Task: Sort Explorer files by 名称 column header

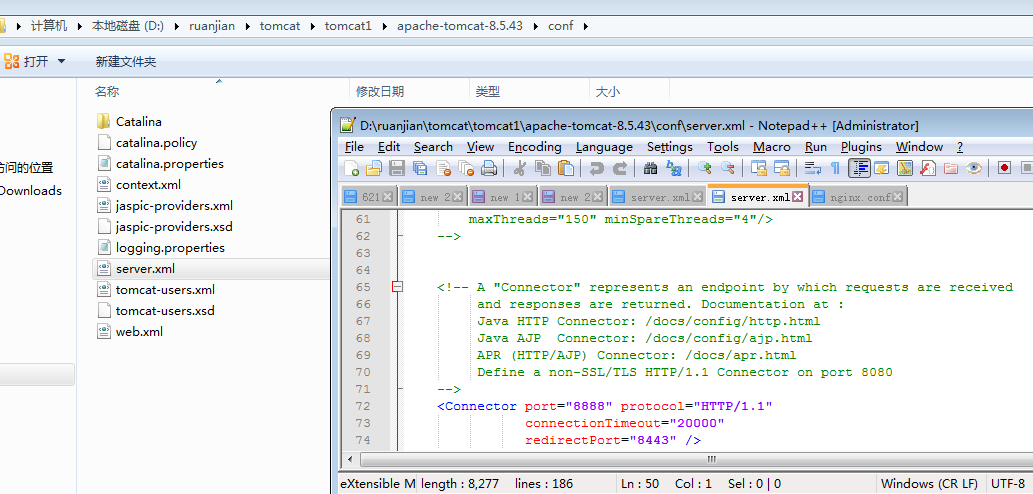Action: (x=107, y=92)
